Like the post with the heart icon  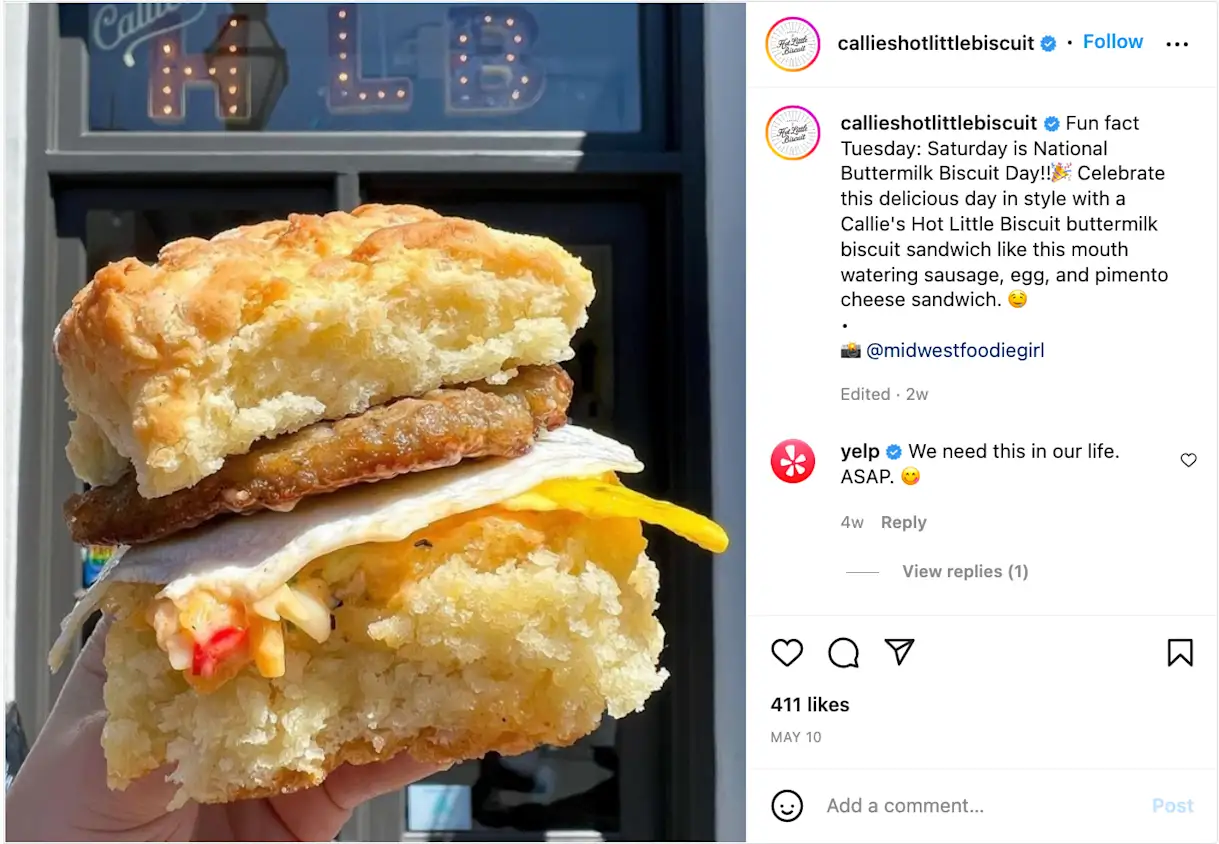787,653
